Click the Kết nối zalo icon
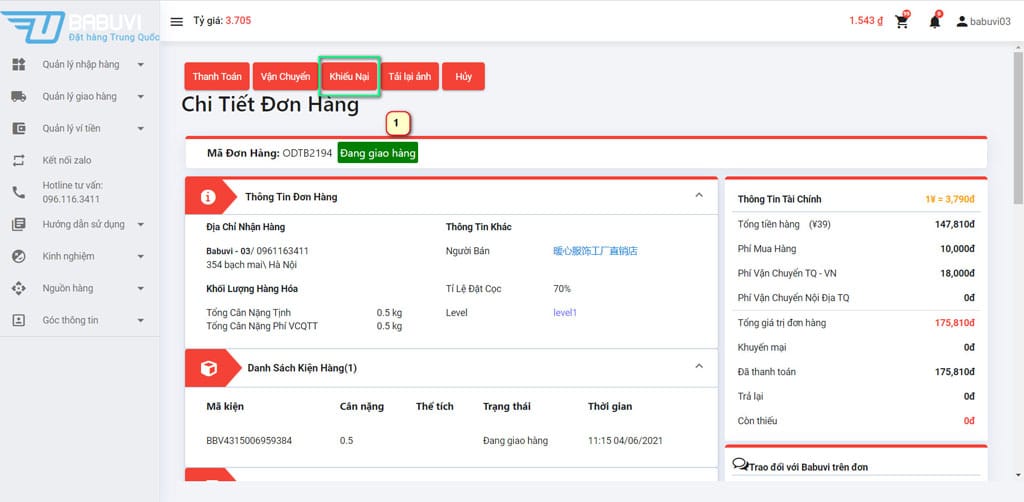The height and width of the screenshot is (502, 1024). click(x=18, y=160)
